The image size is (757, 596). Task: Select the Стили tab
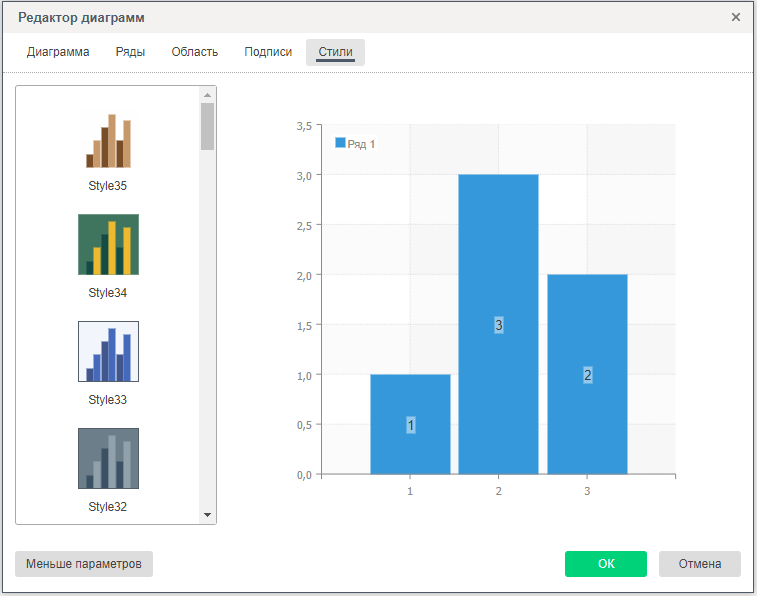click(335, 52)
